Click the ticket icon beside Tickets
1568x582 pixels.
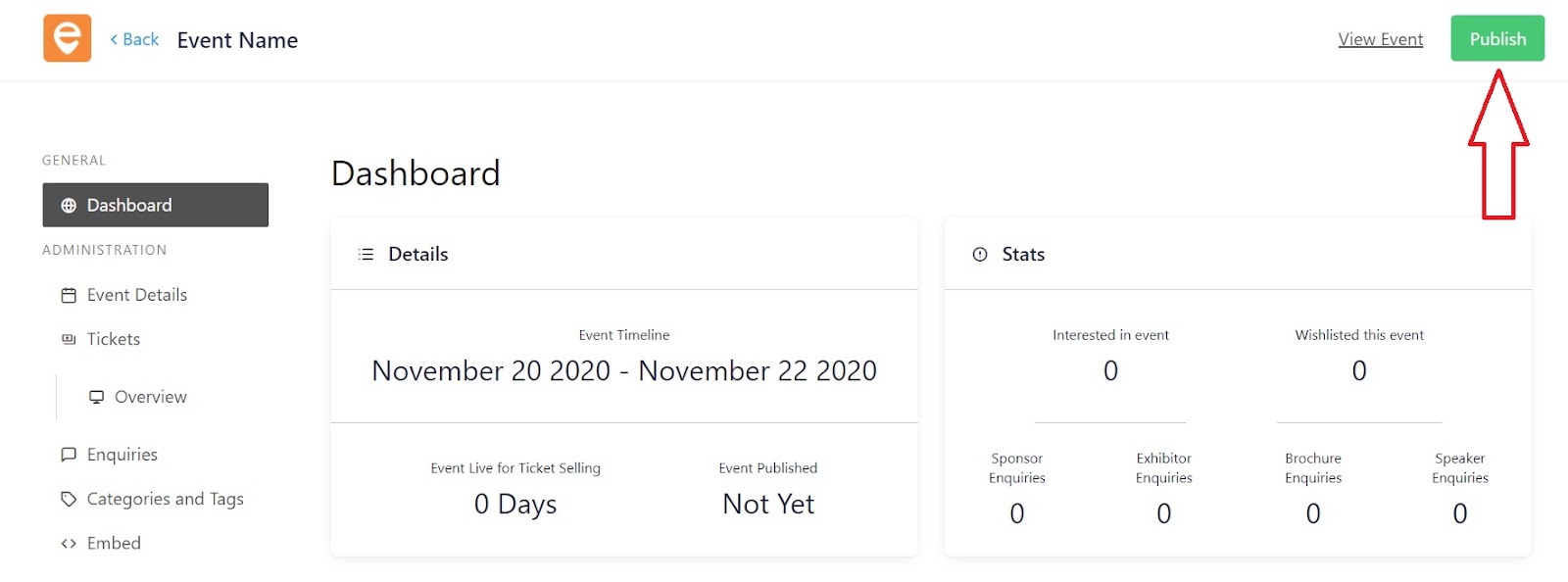(69, 339)
